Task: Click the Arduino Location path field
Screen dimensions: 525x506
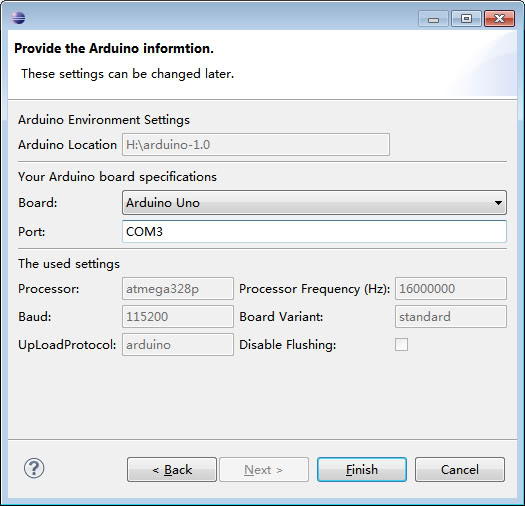Action: [256, 145]
